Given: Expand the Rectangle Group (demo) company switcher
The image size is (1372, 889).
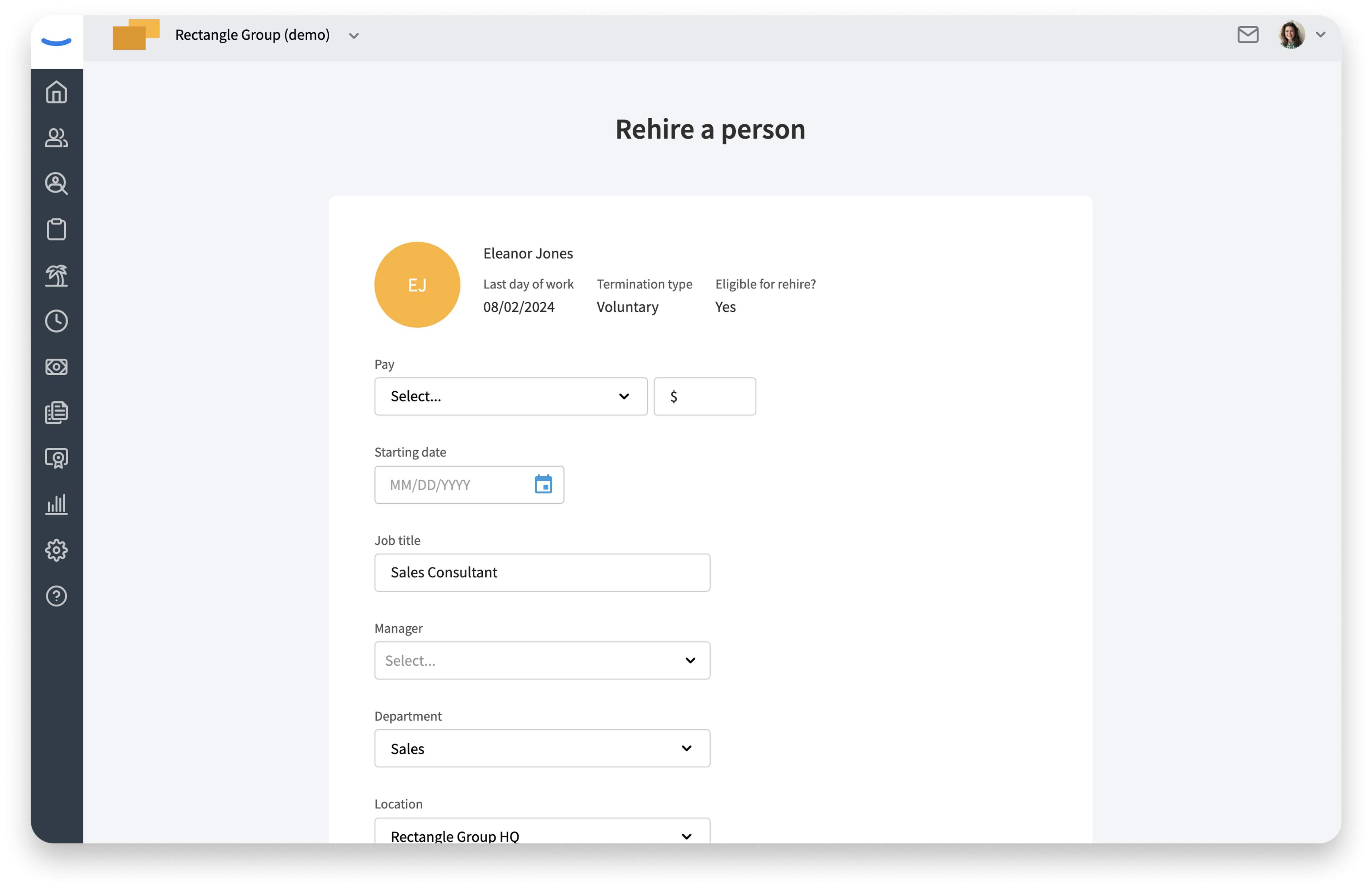Looking at the screenshot, I should tap(354, 36).
